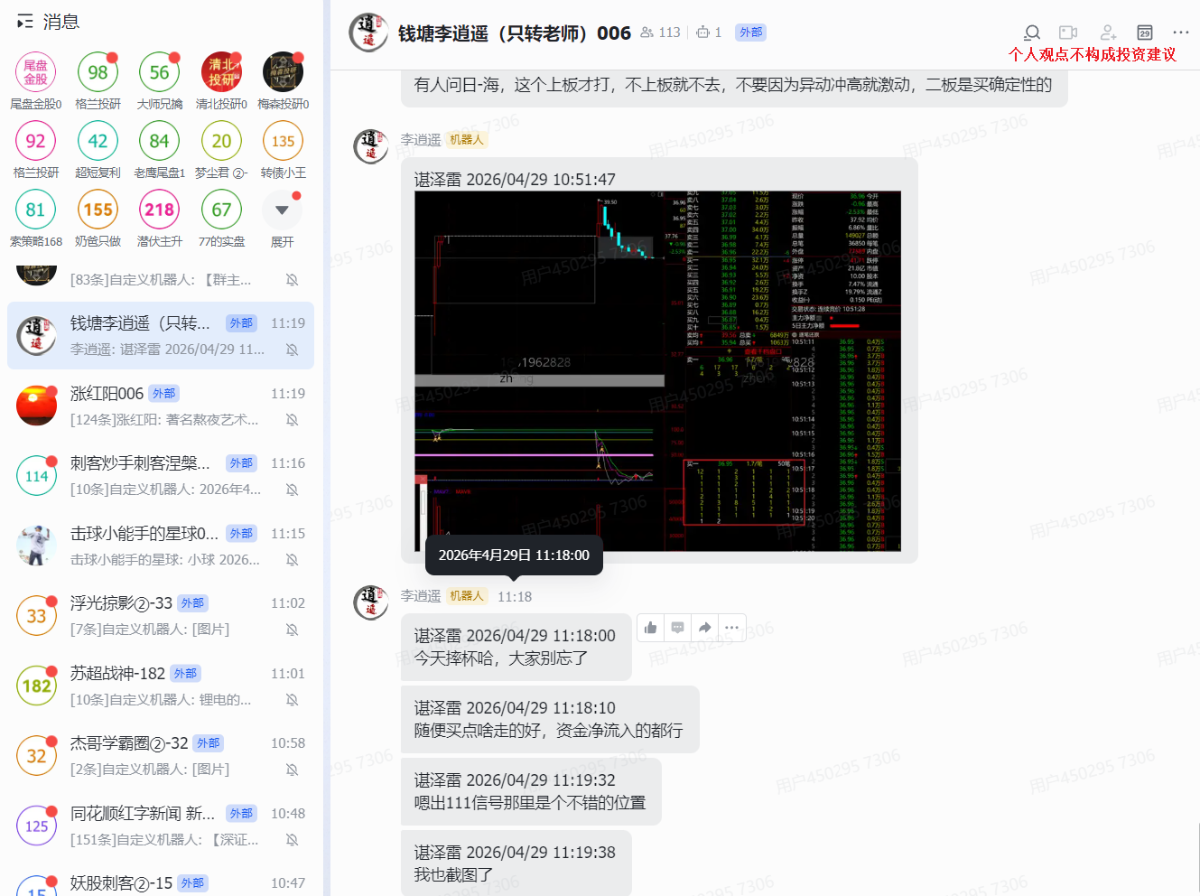Screen dimensions: 1200x896
Task: Open the three-dot chat settings menu
Action: click(1180, 33)
